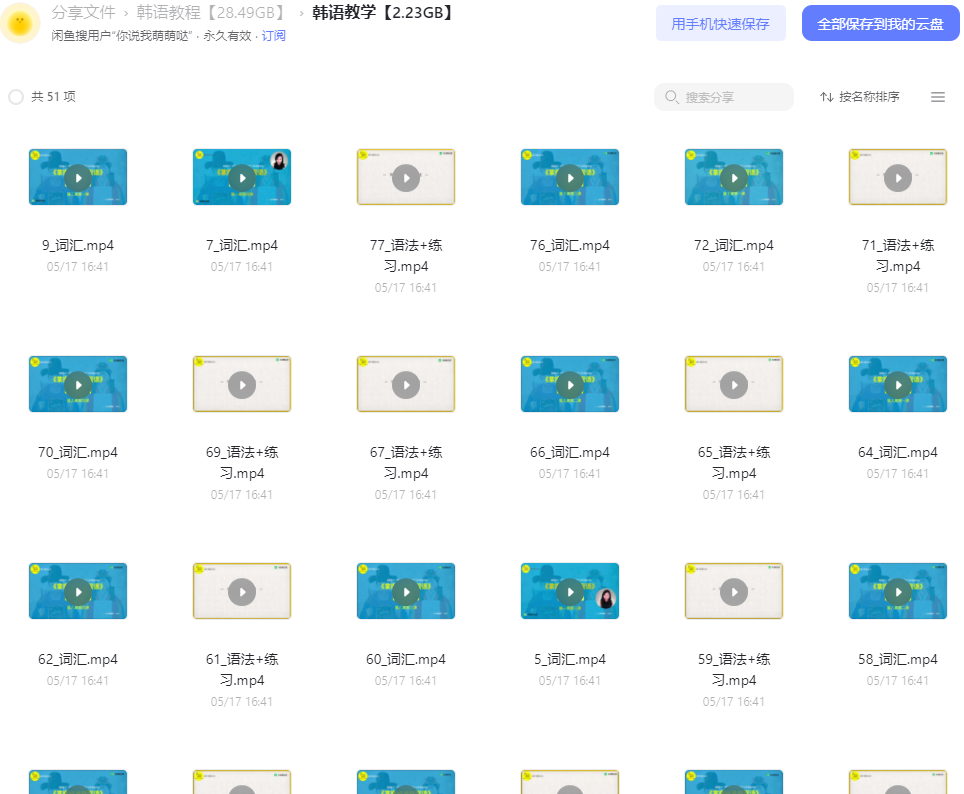Open the 71_语法+练习.mp4 thumbnail
964x794 pixels.
[x=898, y=177]
